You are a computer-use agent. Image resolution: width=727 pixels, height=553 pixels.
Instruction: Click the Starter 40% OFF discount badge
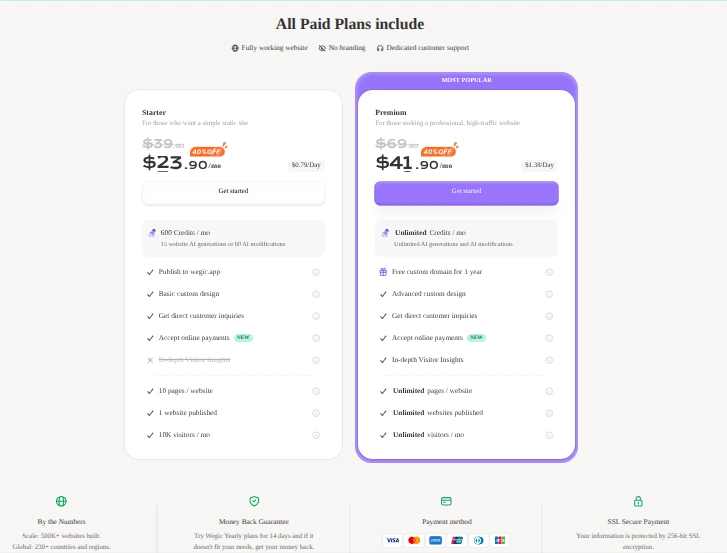208,151
